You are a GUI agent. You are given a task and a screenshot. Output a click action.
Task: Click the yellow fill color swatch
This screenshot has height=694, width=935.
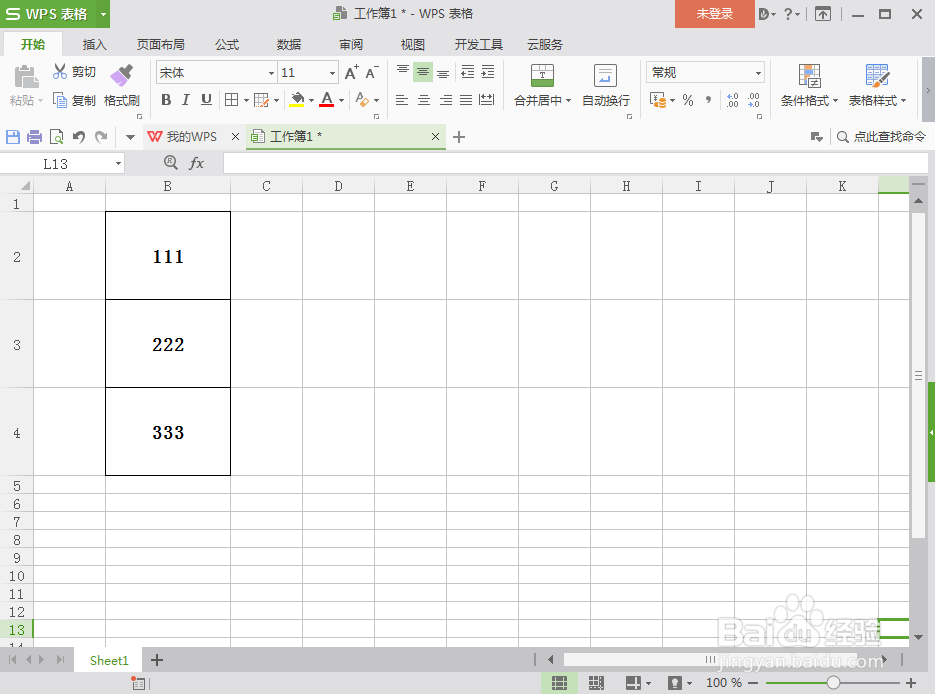(x=297, y=100)
